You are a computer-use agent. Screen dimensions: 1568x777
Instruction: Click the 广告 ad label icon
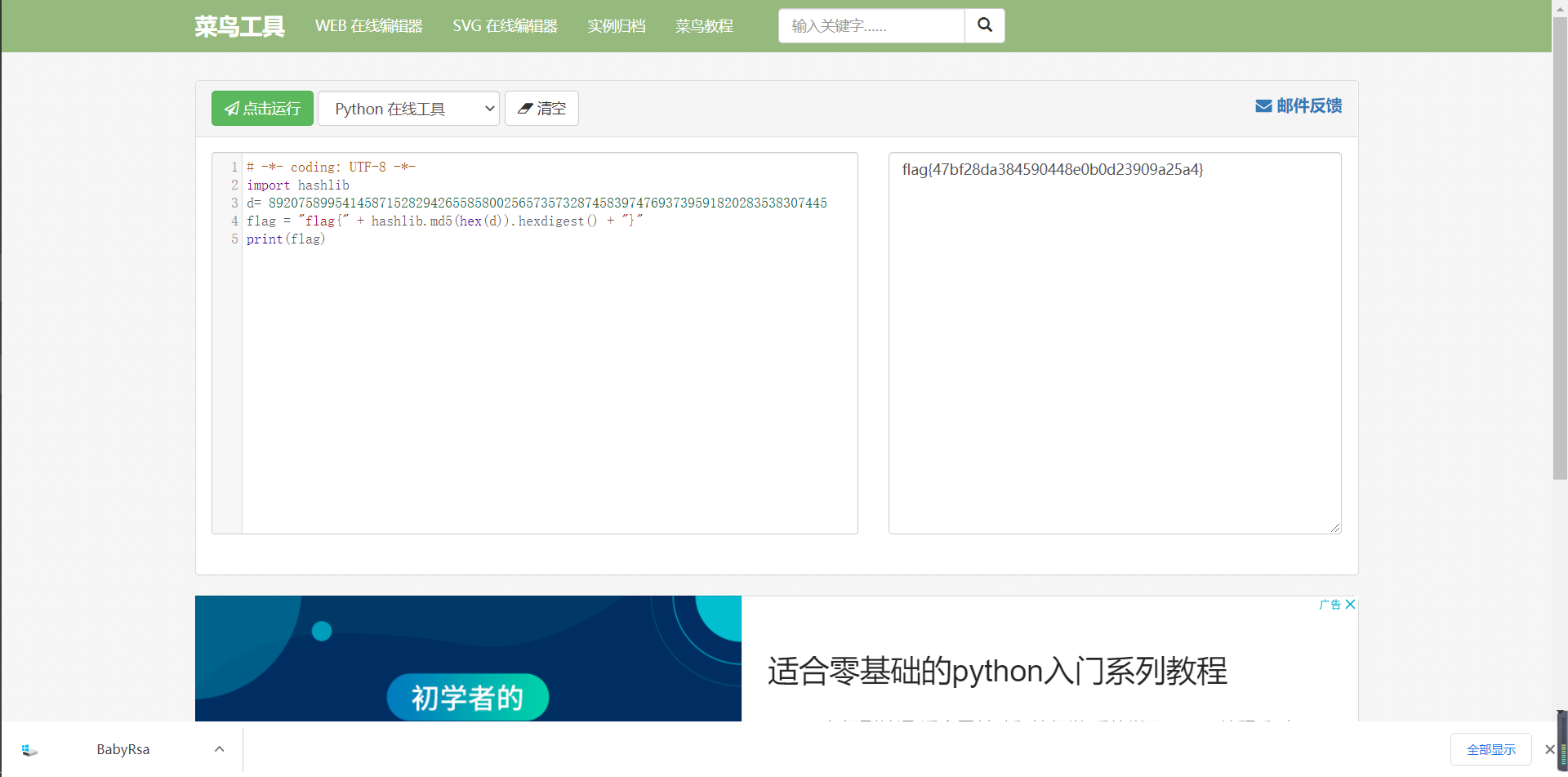point(1330,605)
